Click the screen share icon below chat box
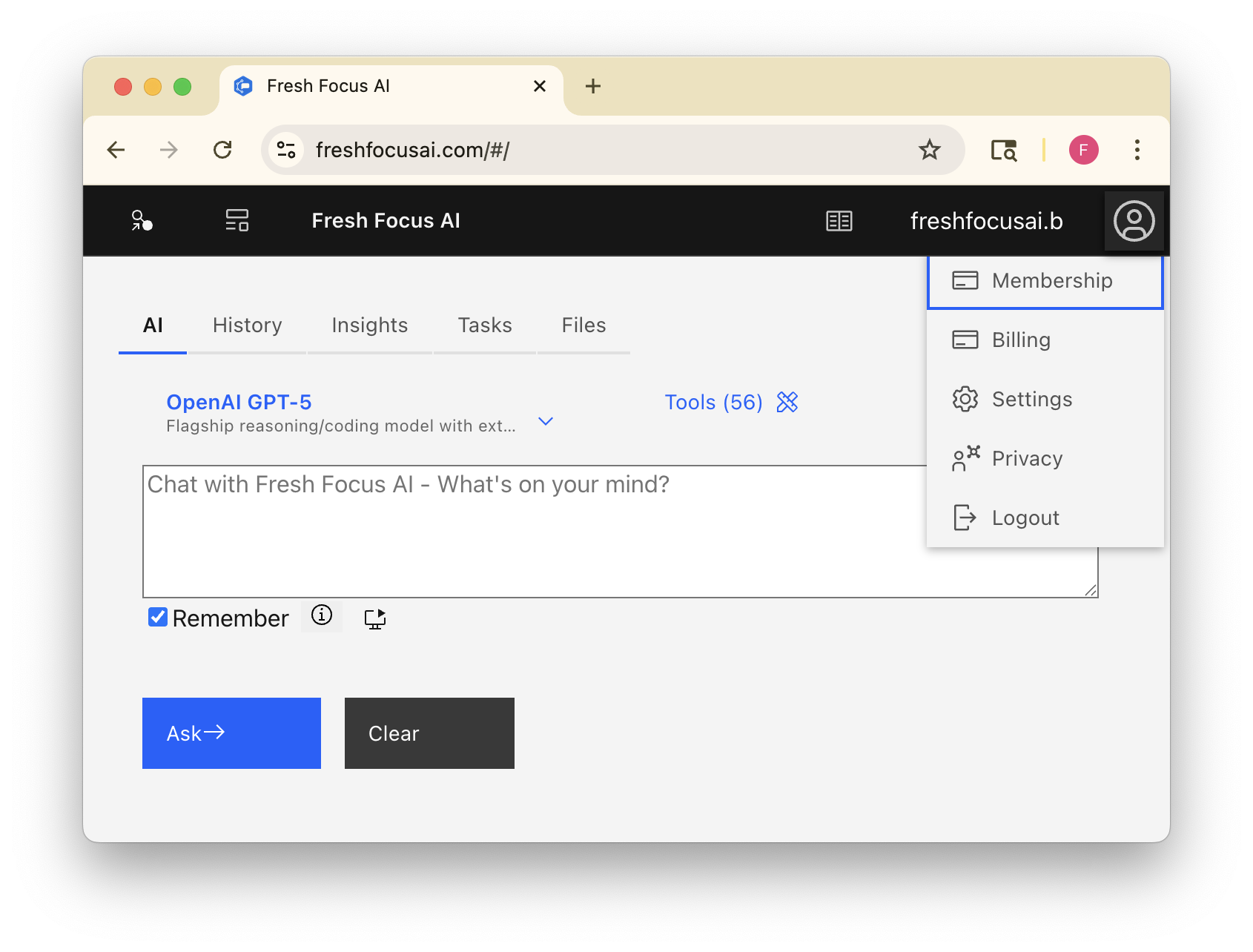The width and height of the screenshot is (1253, 952). click(375, 618)
